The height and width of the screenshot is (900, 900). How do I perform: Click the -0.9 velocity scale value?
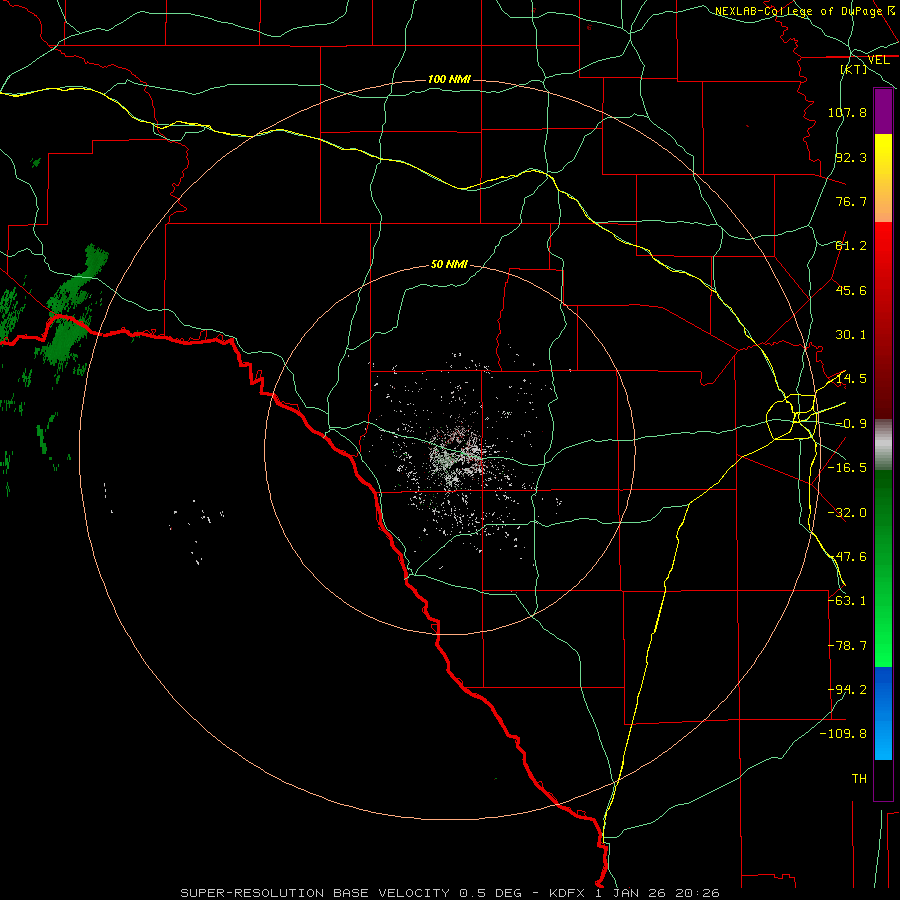click(x=851, y=424)
